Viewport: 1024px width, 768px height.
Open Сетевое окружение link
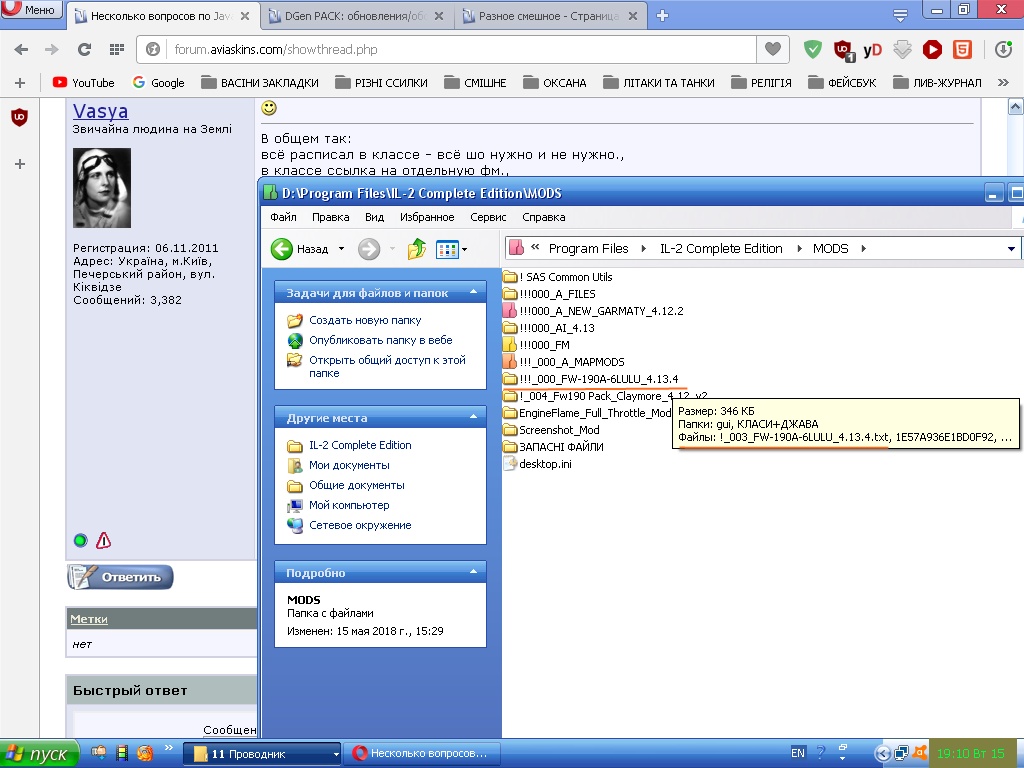point(360,525)
